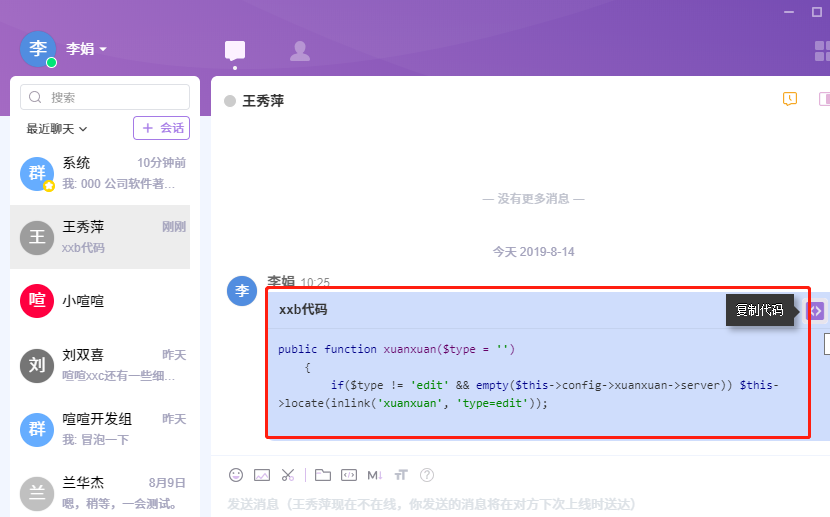This screenshot has height=517, width=830.
Task: Switch to the contacts tab
Action: click(299, 49)
